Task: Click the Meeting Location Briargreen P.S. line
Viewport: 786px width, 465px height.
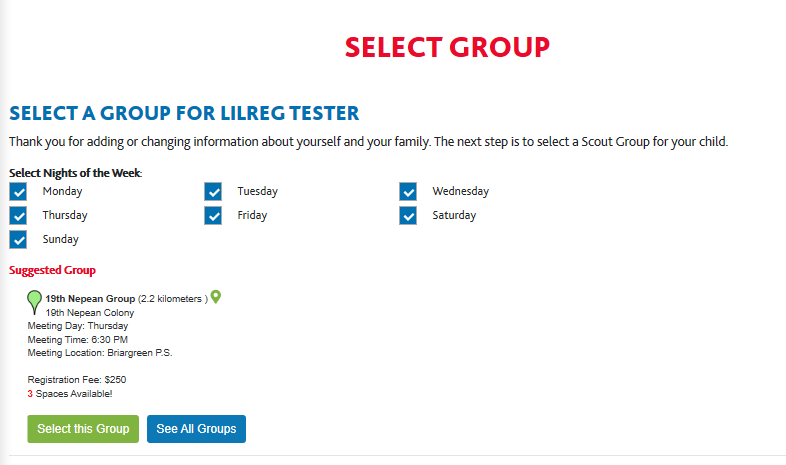Action: (x=100, y=352)
